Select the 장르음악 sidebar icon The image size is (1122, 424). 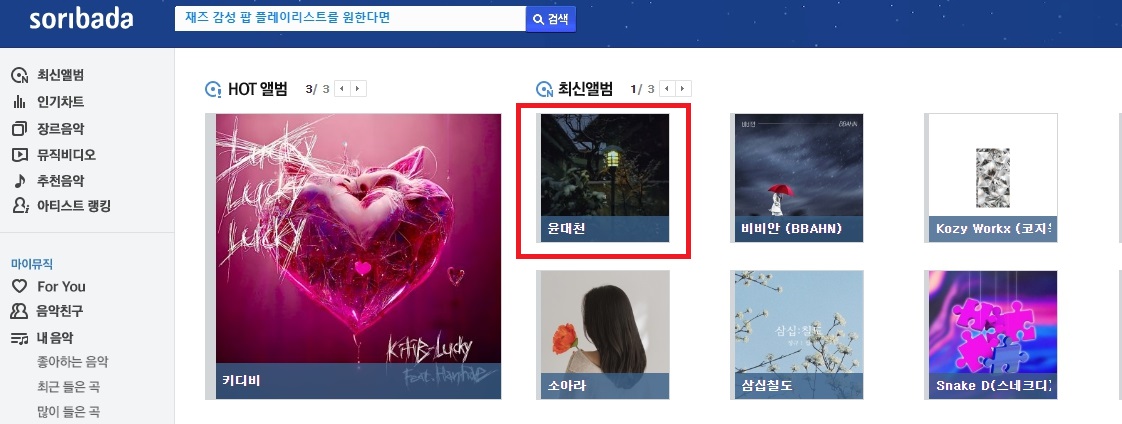pos(19,129)
